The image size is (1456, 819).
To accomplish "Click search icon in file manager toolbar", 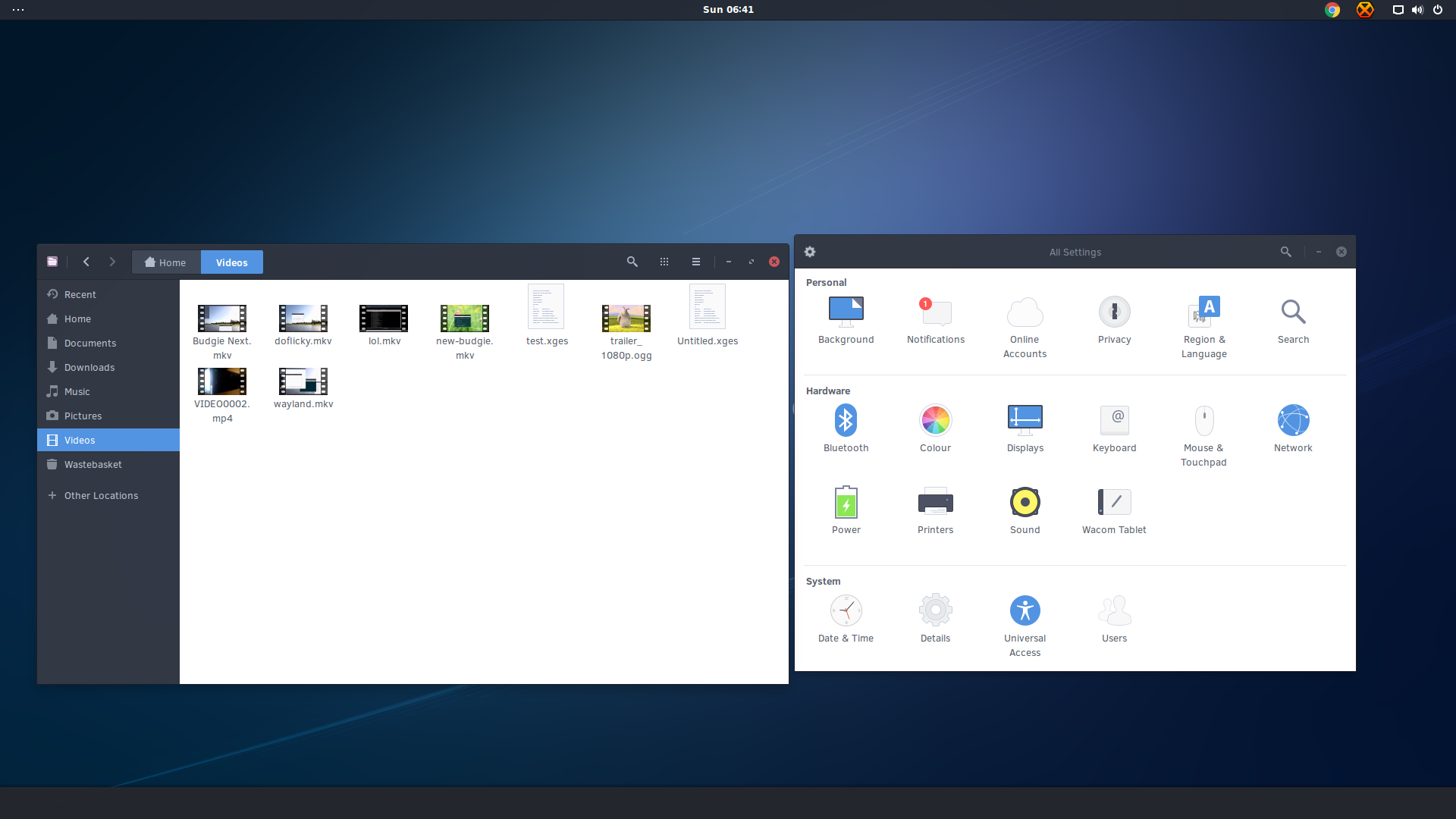I will pyautogui.click(x=632, y=262).
